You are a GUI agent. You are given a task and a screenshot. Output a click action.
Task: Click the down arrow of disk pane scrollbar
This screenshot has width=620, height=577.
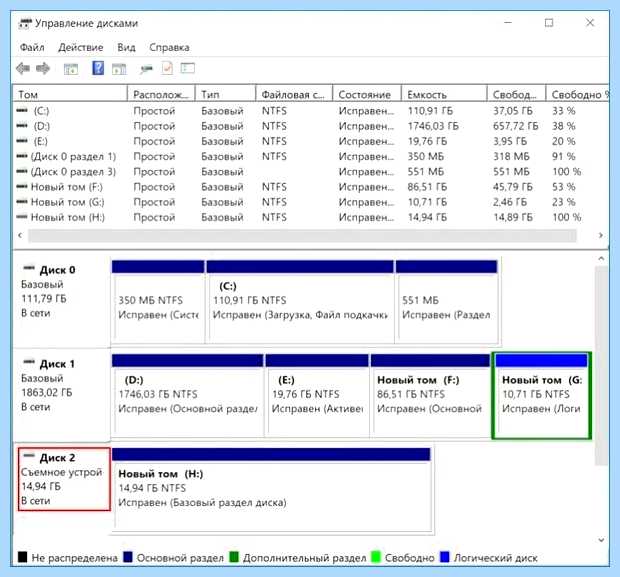(x=601, y=540)
